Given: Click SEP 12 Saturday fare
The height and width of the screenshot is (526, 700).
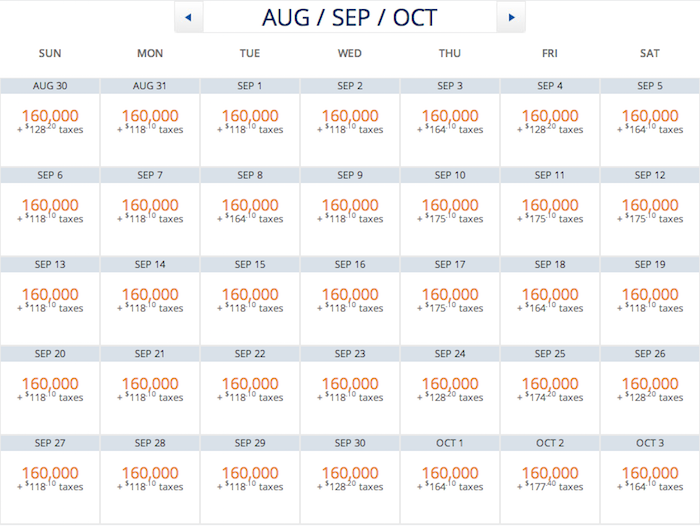Looking at the screenshot, I should [x=650, y=212].
